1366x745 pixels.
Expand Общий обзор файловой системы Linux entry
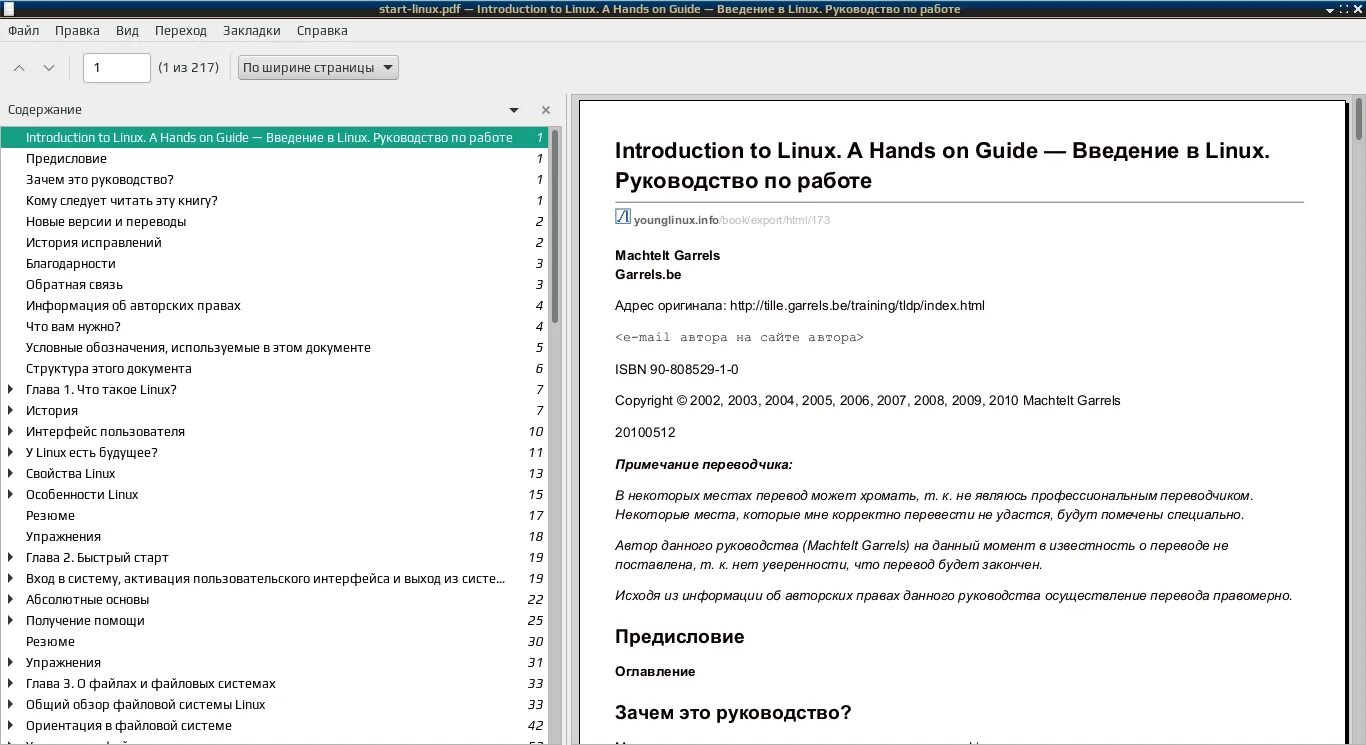(x=11, y=705)
